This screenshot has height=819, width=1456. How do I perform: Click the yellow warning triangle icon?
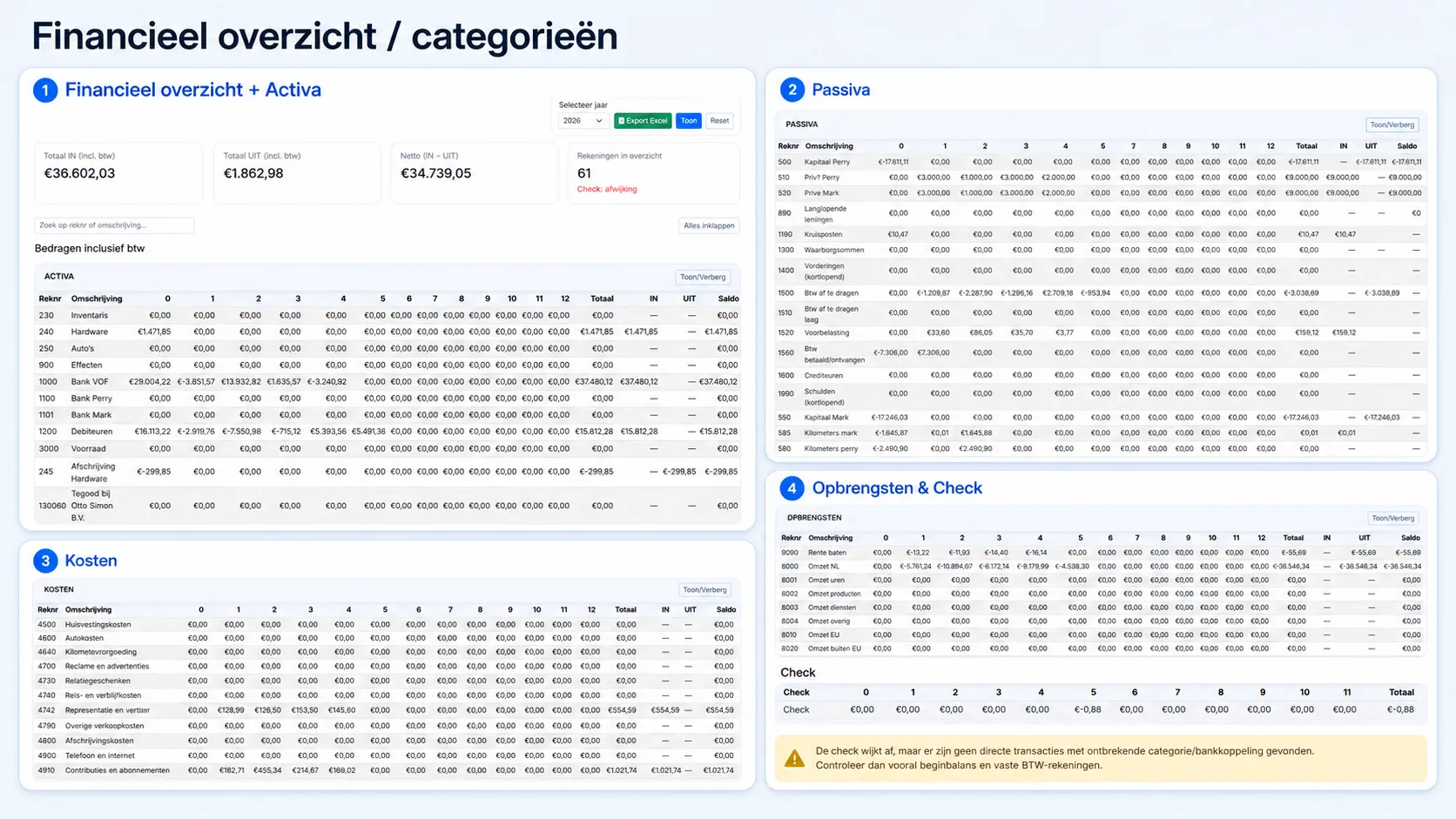[794, 759]
